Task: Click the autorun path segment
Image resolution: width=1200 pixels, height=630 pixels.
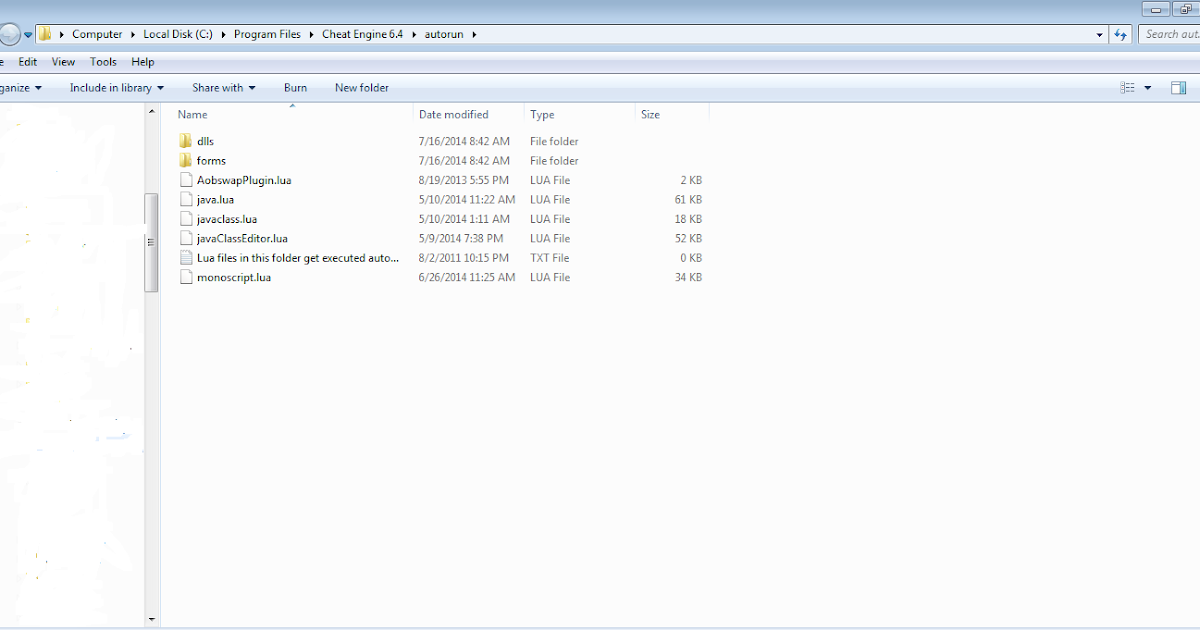Action: [x=444, y=34]
